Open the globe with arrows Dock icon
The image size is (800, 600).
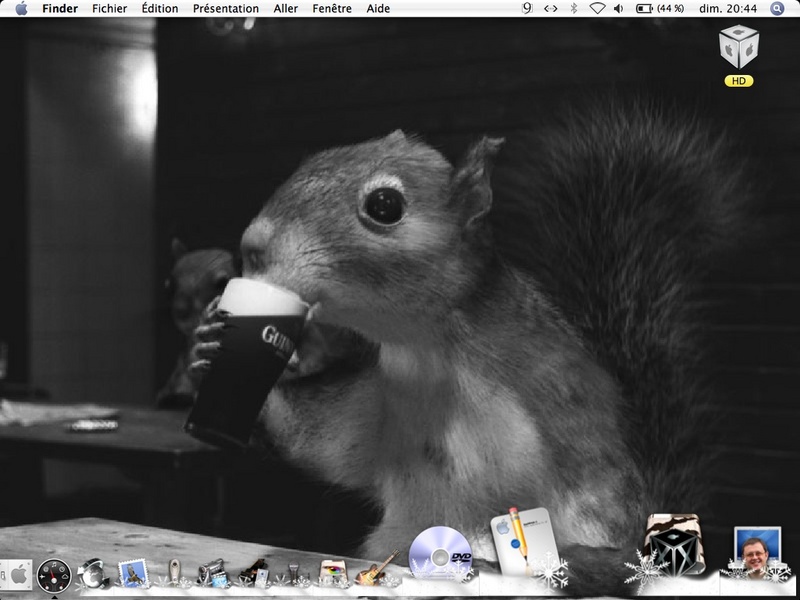pos(93,573)
